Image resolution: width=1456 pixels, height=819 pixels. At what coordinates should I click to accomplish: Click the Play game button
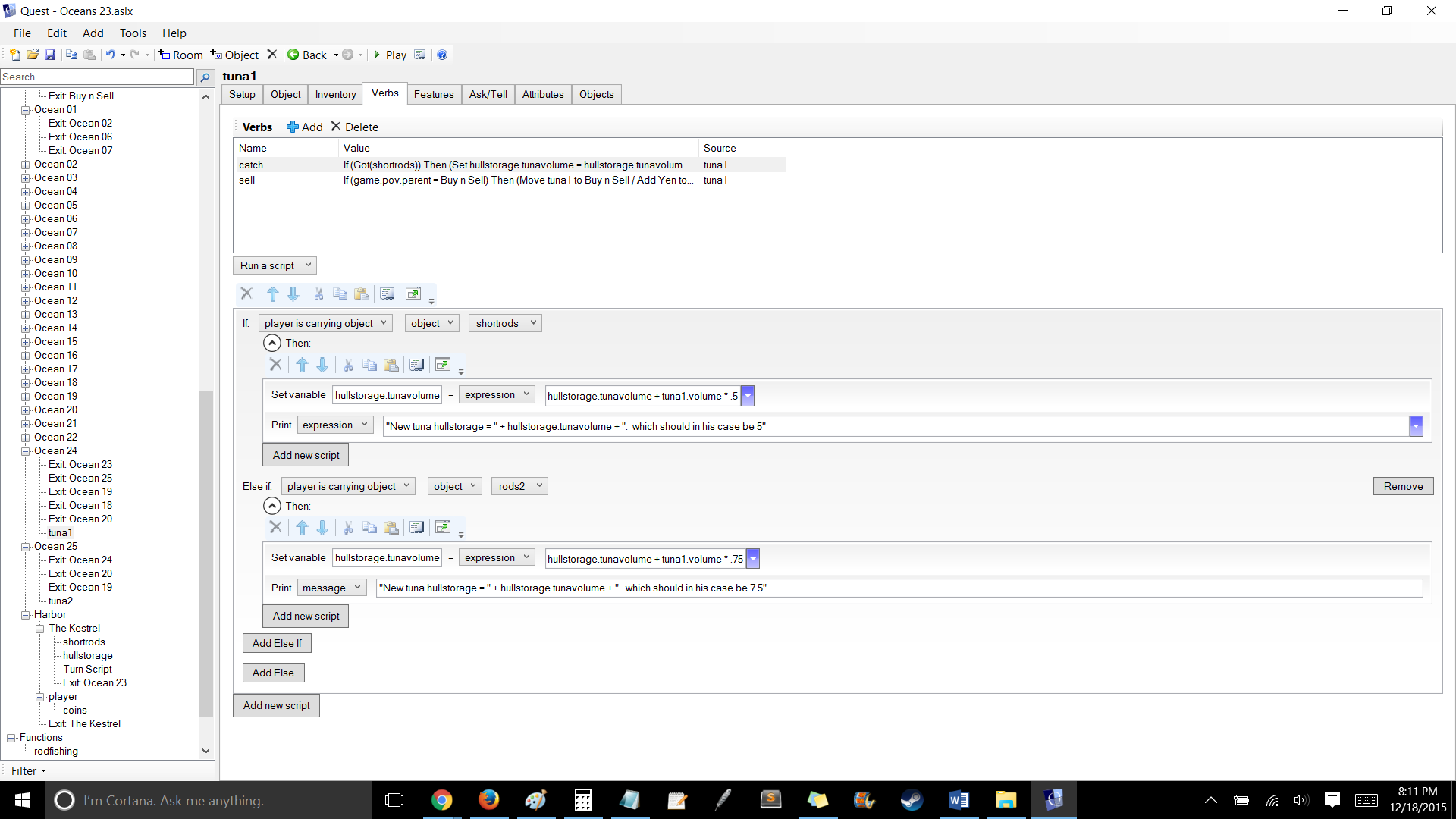tap(389, 55)
